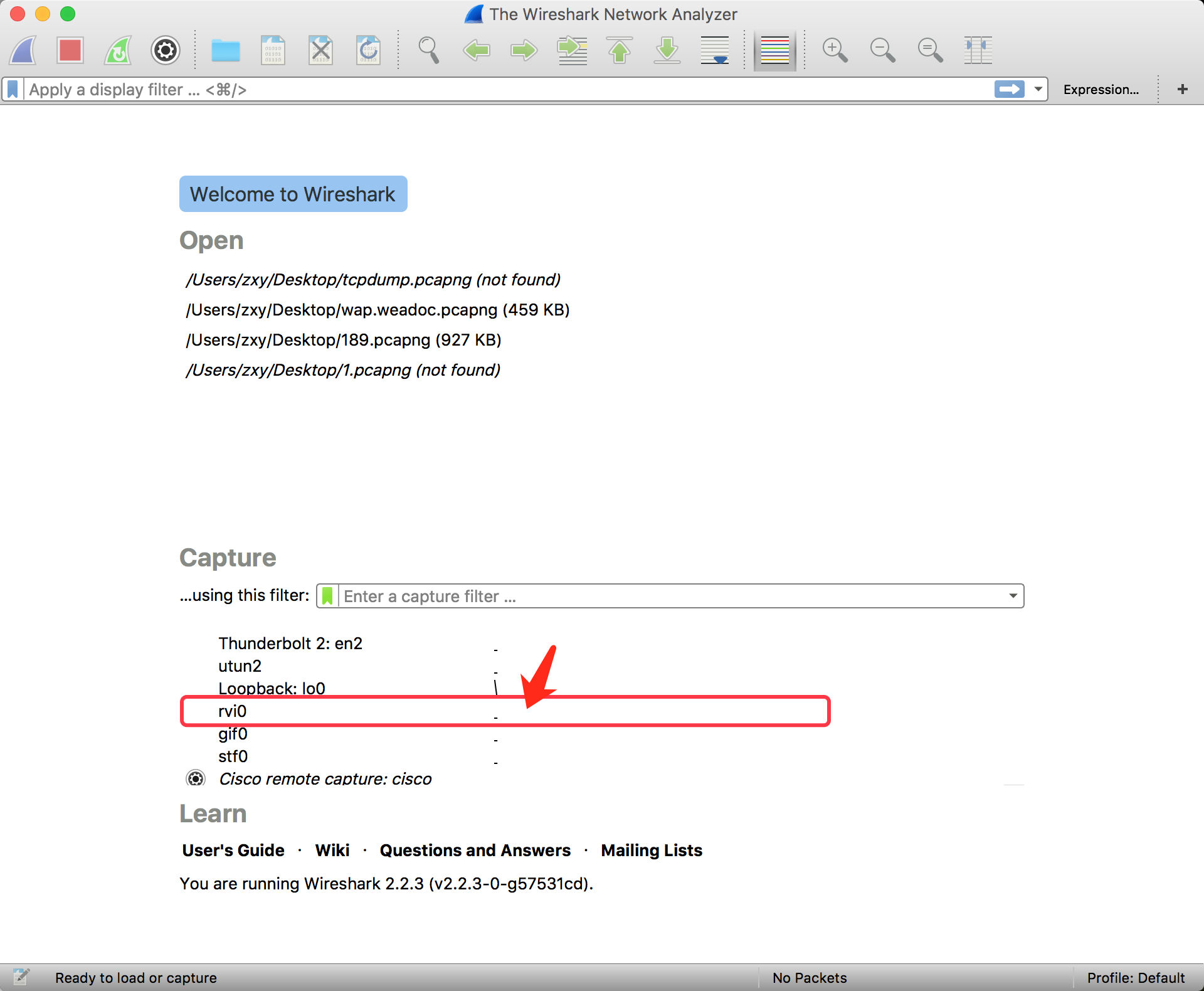Open Cisco remote capture settings gear
Screen dimensions: 1204x991
[196, 778]
